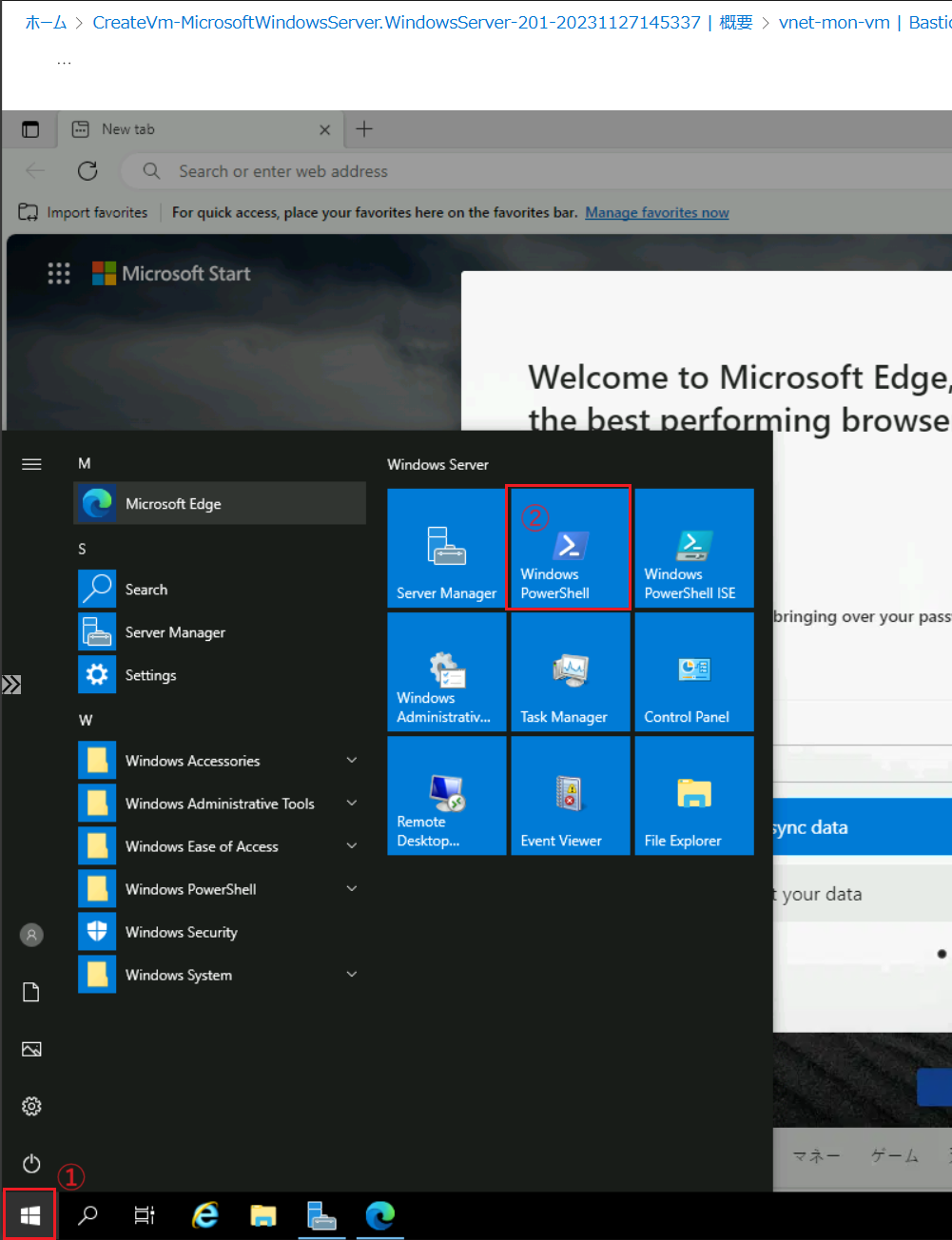
Task: Open the vnet-mon-vm Bastion breadcrumb link
Action: point(865,22)
